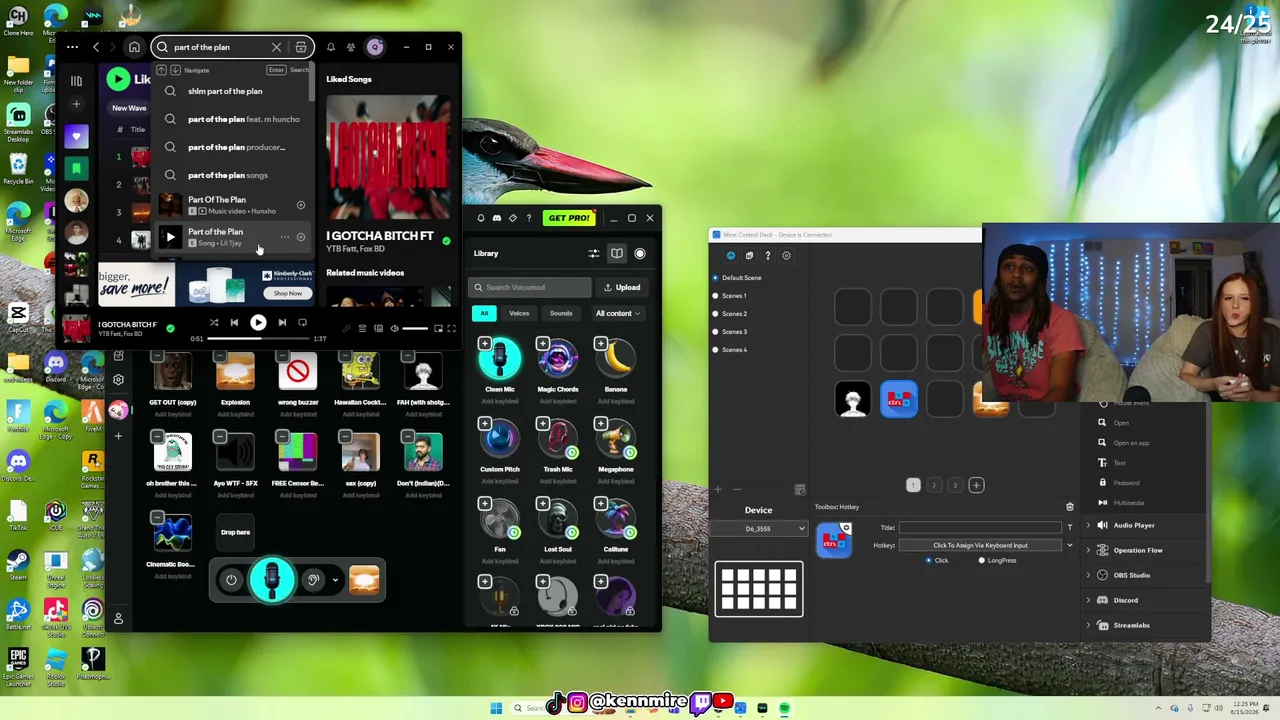Click Upload in Voicemod library
This screenshot has width=1280, height=720.
point(621,288)
